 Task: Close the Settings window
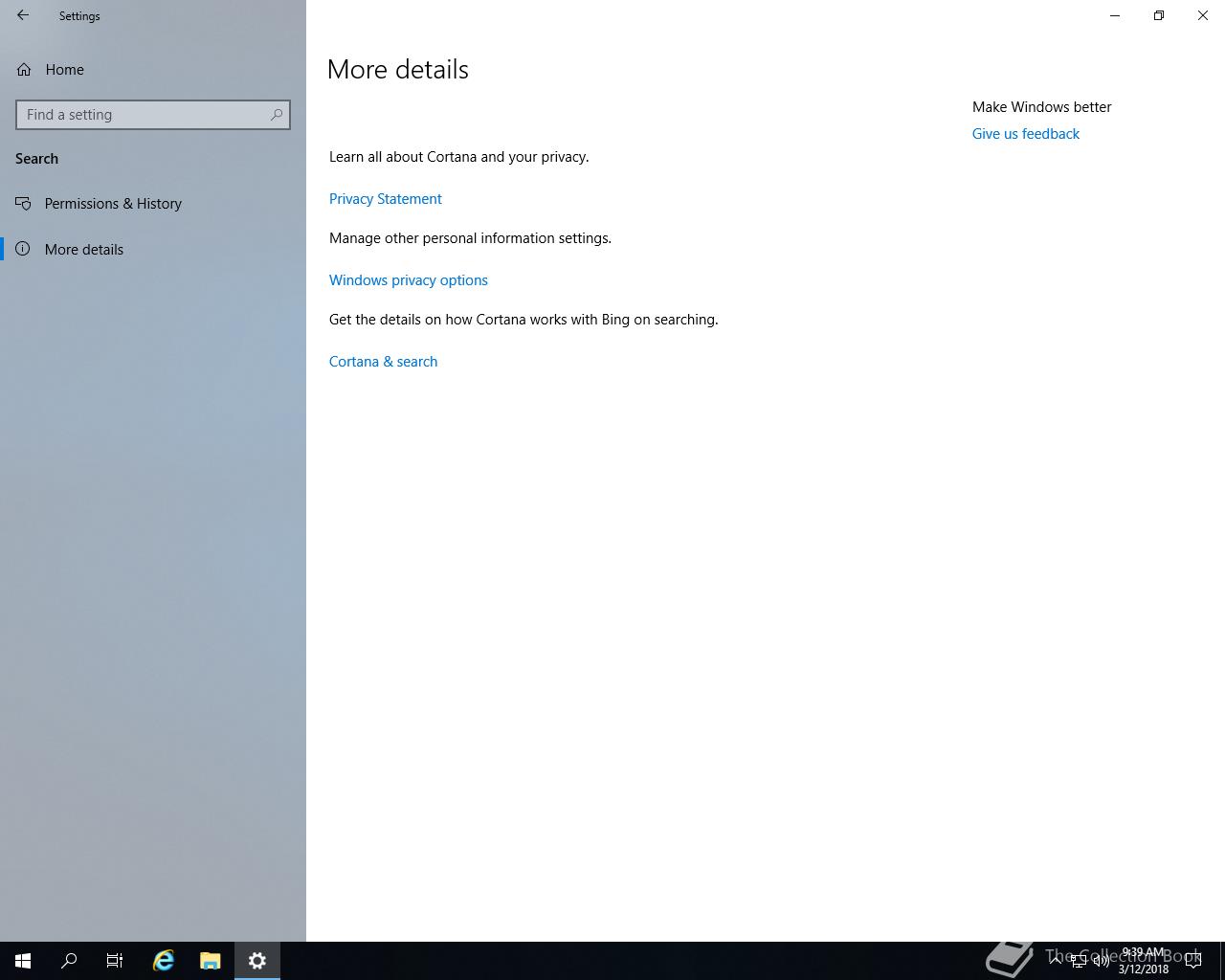coord(1203,15)
